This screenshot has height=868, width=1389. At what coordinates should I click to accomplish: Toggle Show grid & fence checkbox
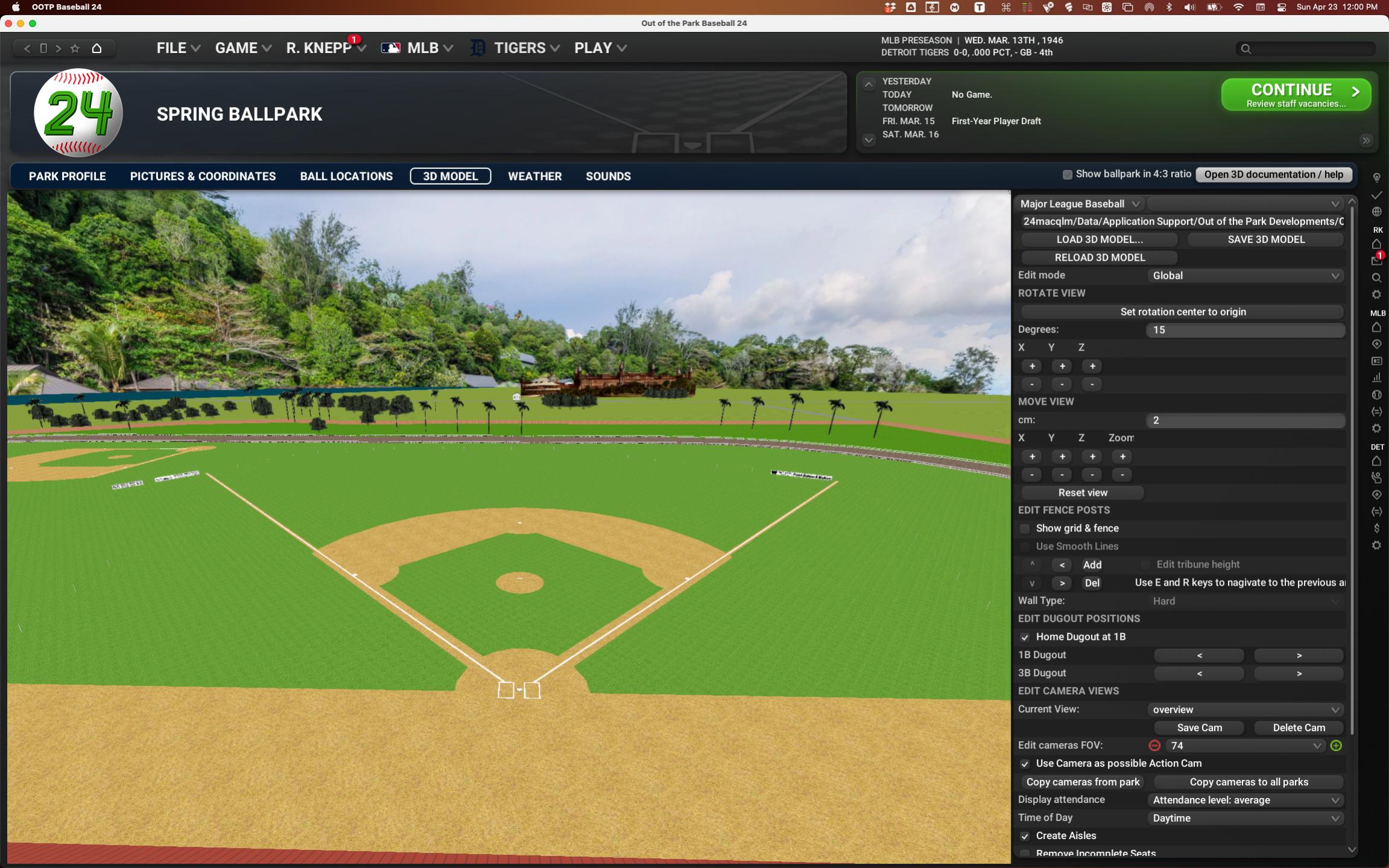tap(1025, 529)
